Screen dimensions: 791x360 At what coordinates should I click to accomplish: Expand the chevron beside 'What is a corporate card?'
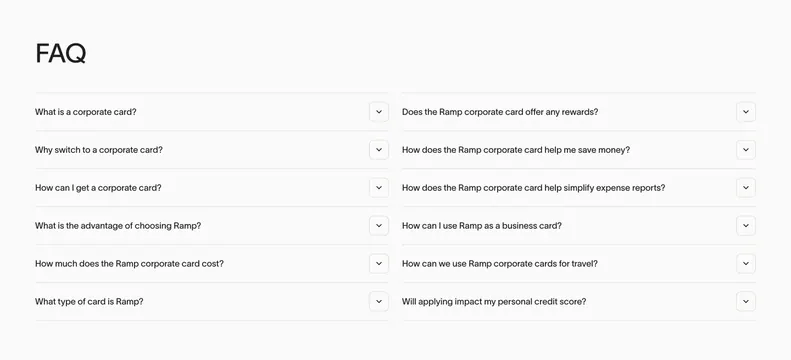point(379,112)
